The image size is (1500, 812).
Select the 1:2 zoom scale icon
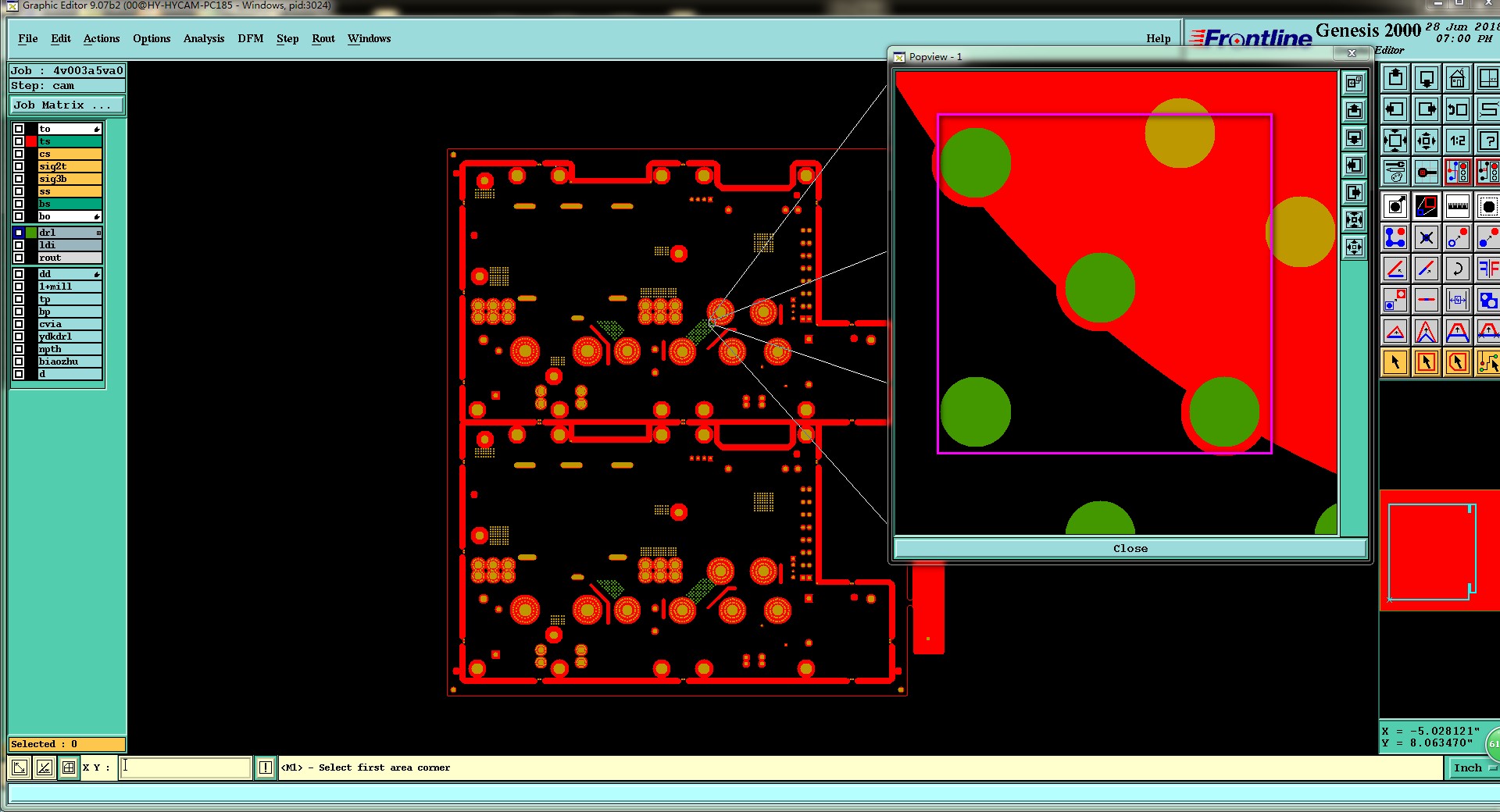coord(1458,141)
